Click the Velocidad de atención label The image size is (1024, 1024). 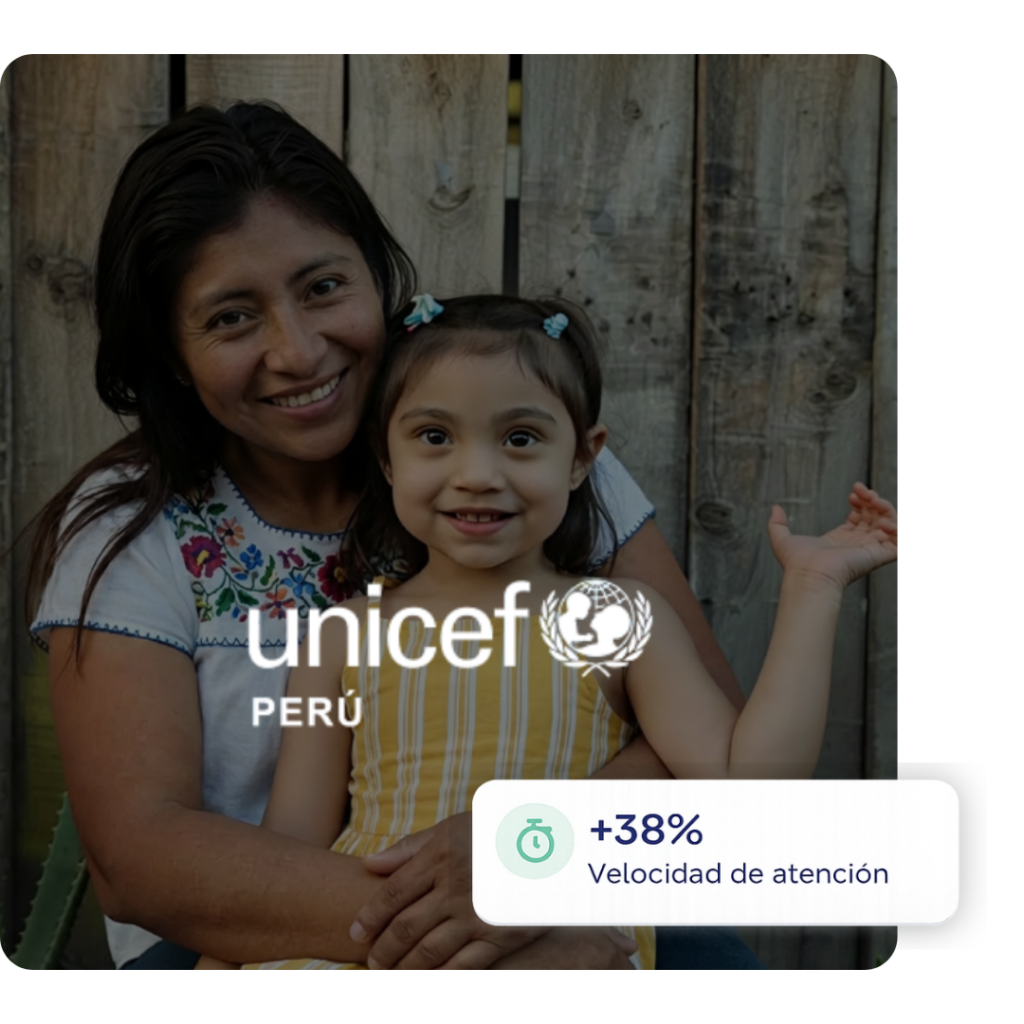tap(738, 874)
